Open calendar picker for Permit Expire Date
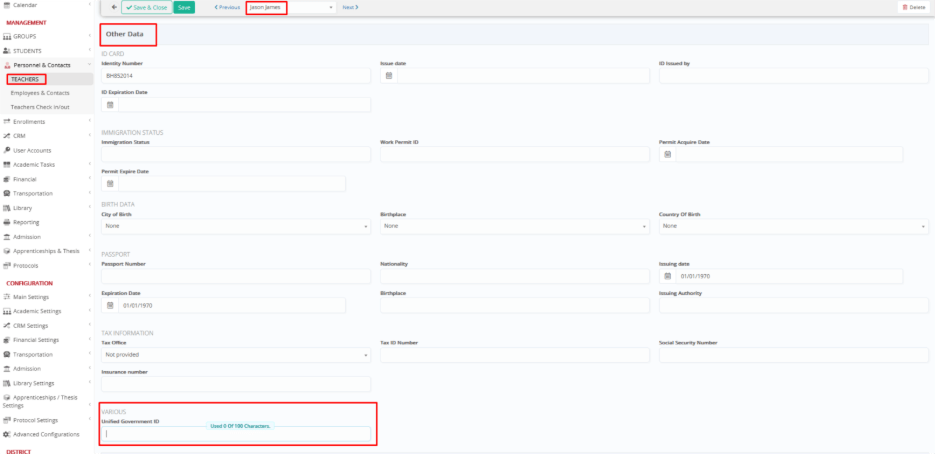936x454 pixels. coord(110,184)
